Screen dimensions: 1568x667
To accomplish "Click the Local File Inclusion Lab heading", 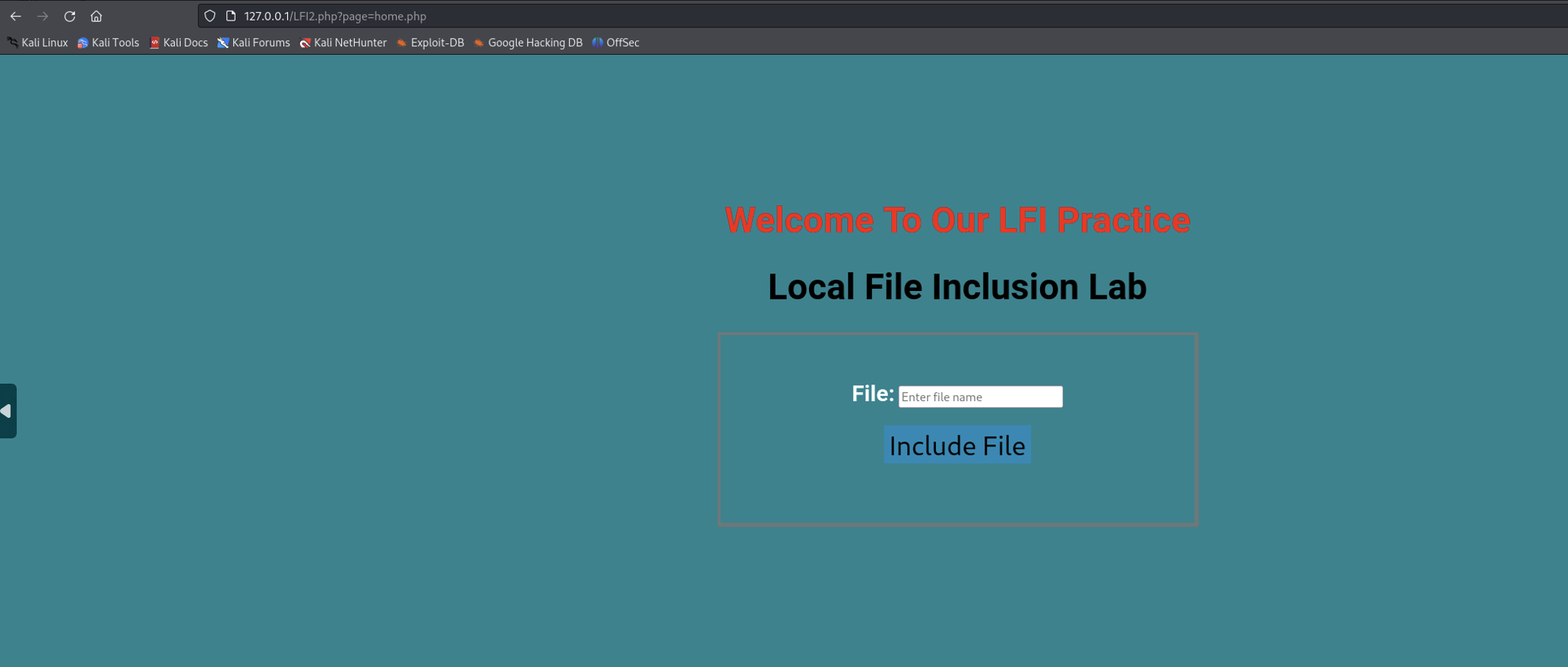I will click(957, 287).
